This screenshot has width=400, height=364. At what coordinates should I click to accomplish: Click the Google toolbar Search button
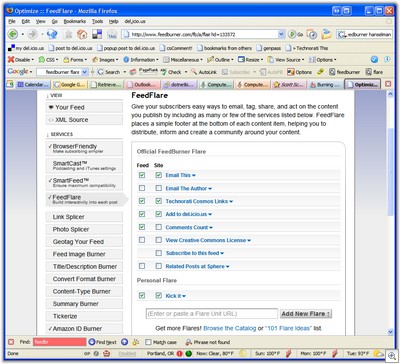click(109, 72)
